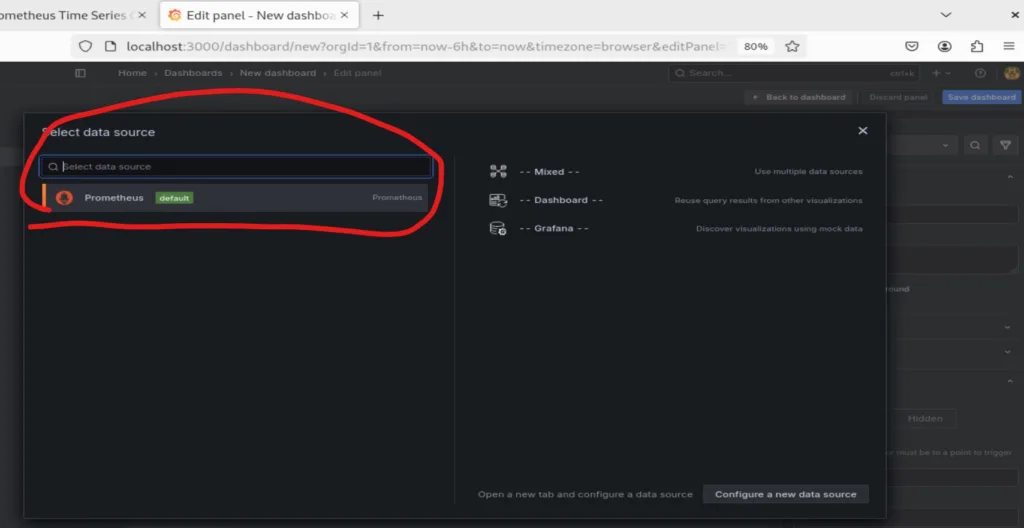Viewport: 1024px width, 528px height.
Task: Click the Prometheus flame logo icon
Action: [65, 198]
